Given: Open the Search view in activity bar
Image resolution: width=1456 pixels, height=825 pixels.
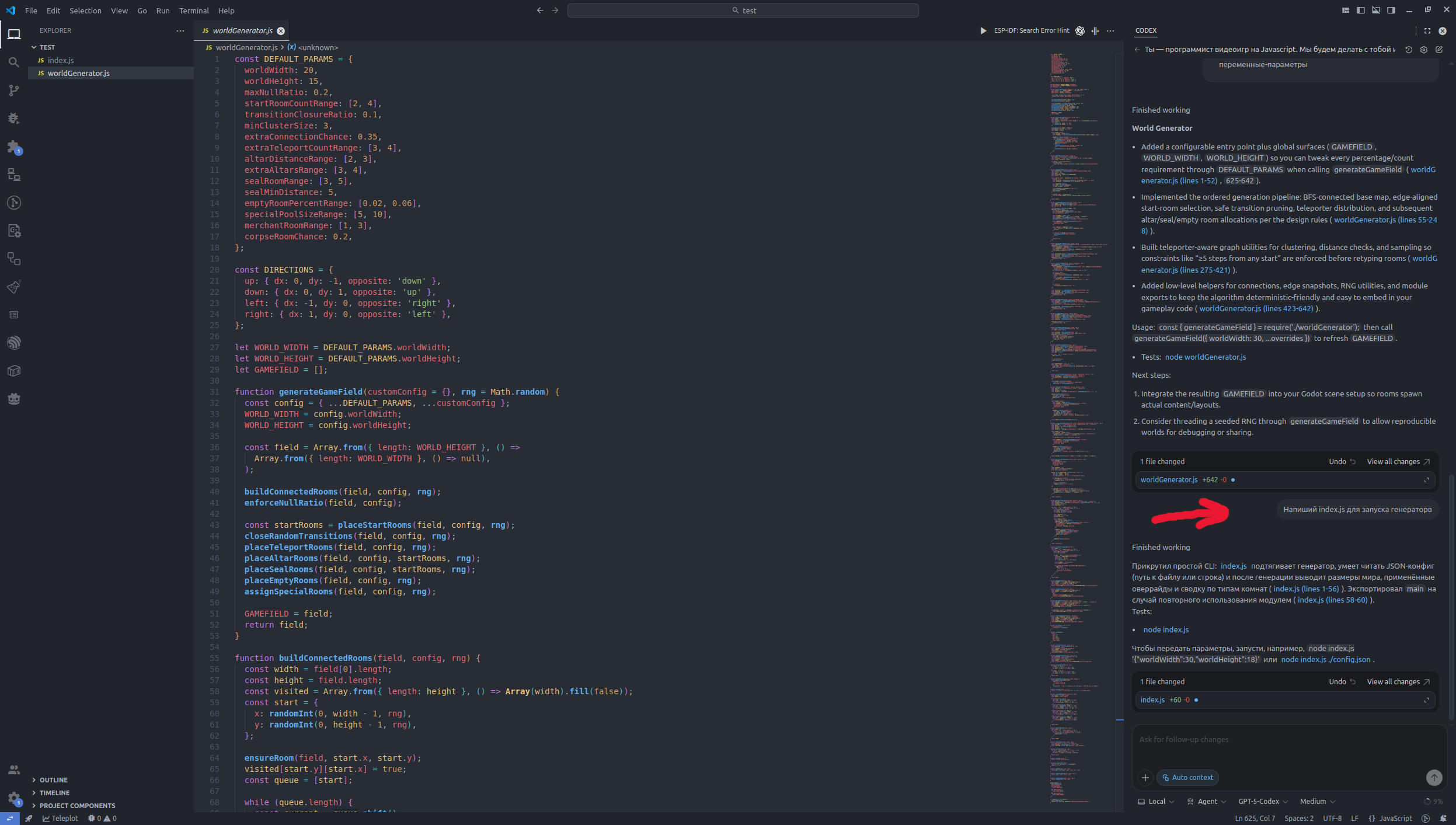Looking at the screenshot, I should [14, 62].
